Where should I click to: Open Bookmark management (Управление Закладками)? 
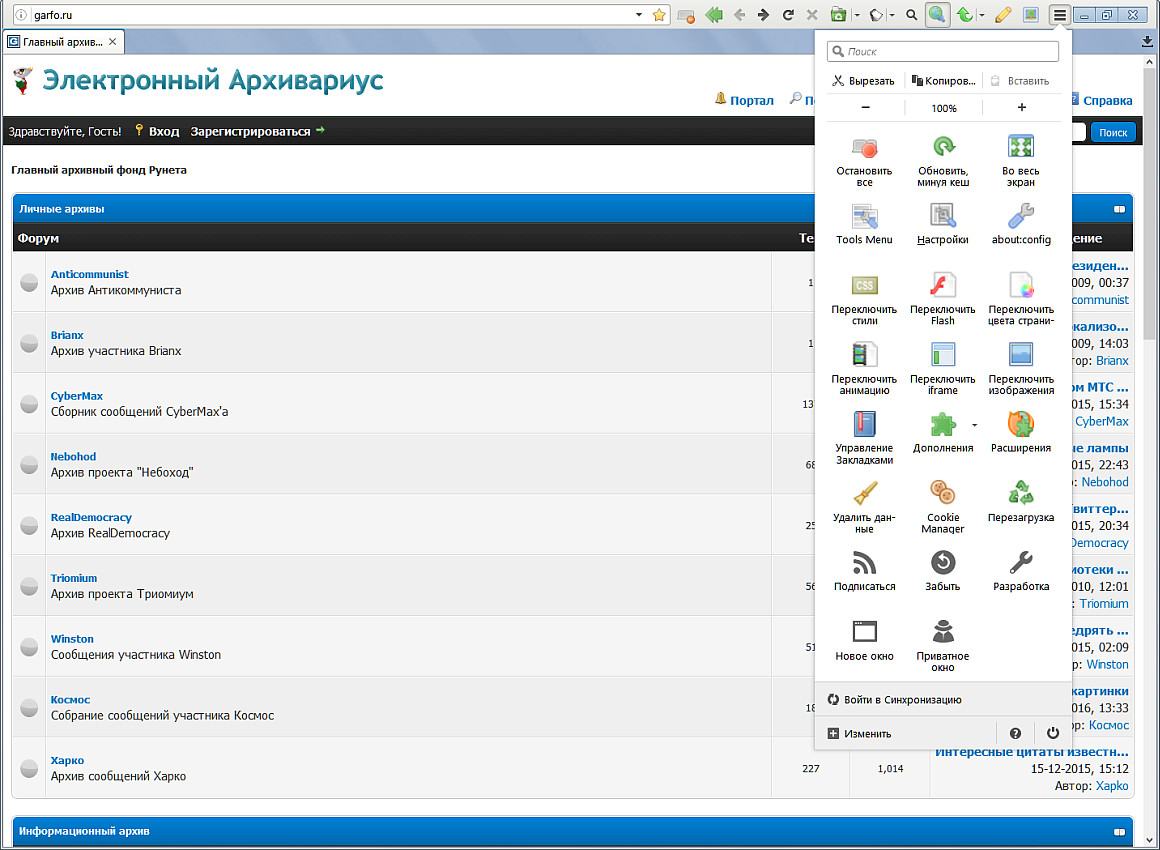864,424
